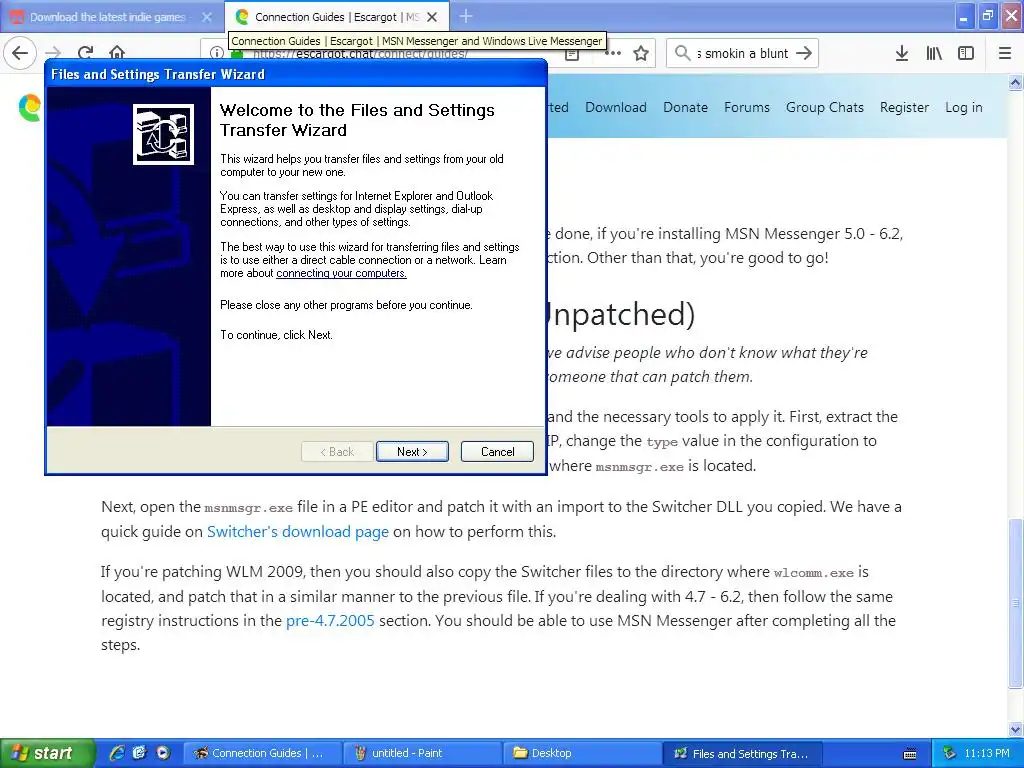This screenshot has height=768, width=1024.
Task: Launch Internet Explorer from quick launch
Action: pyautogui.click(x=116, y=753)
